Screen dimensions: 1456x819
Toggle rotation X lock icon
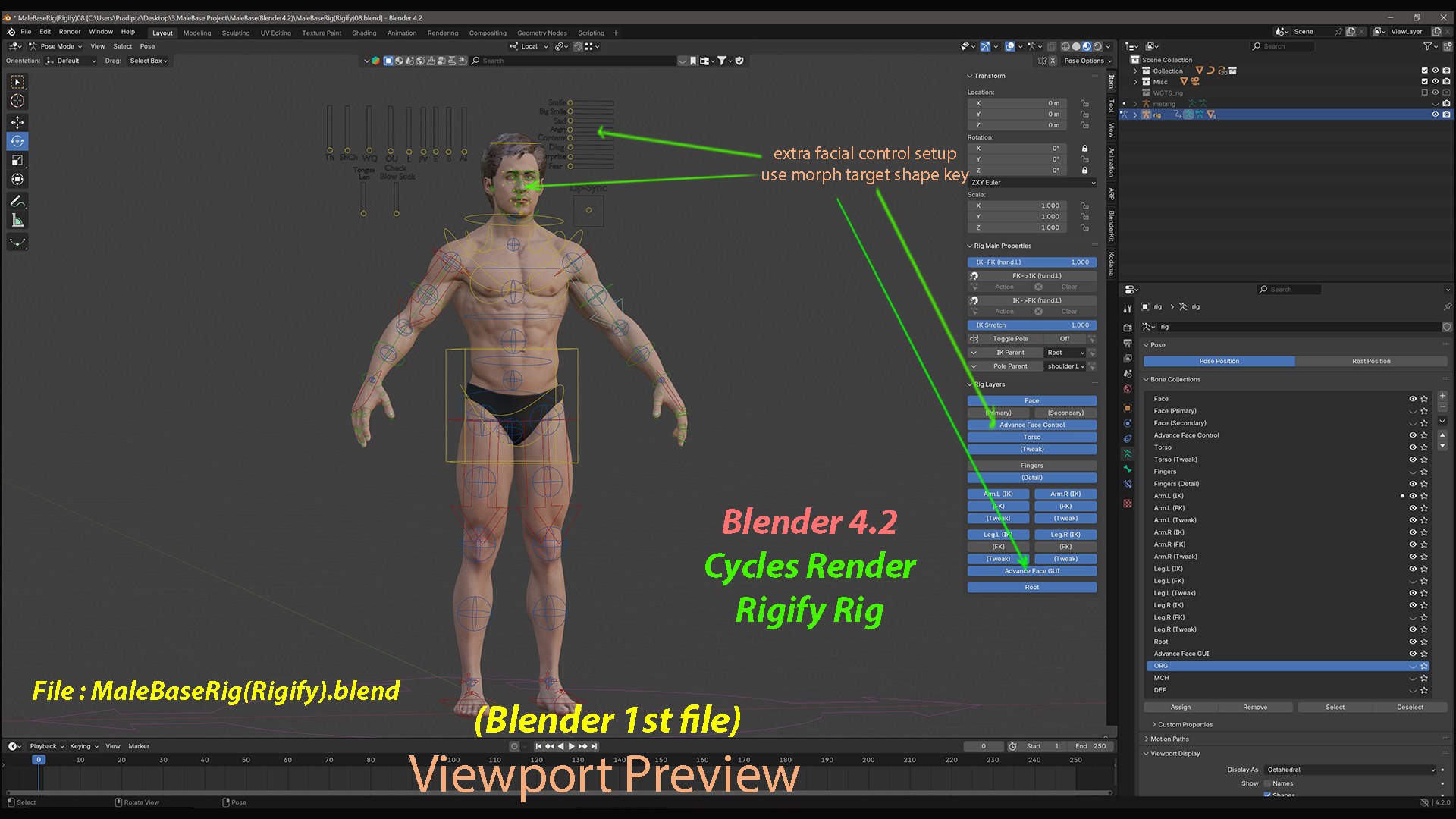1084,149
